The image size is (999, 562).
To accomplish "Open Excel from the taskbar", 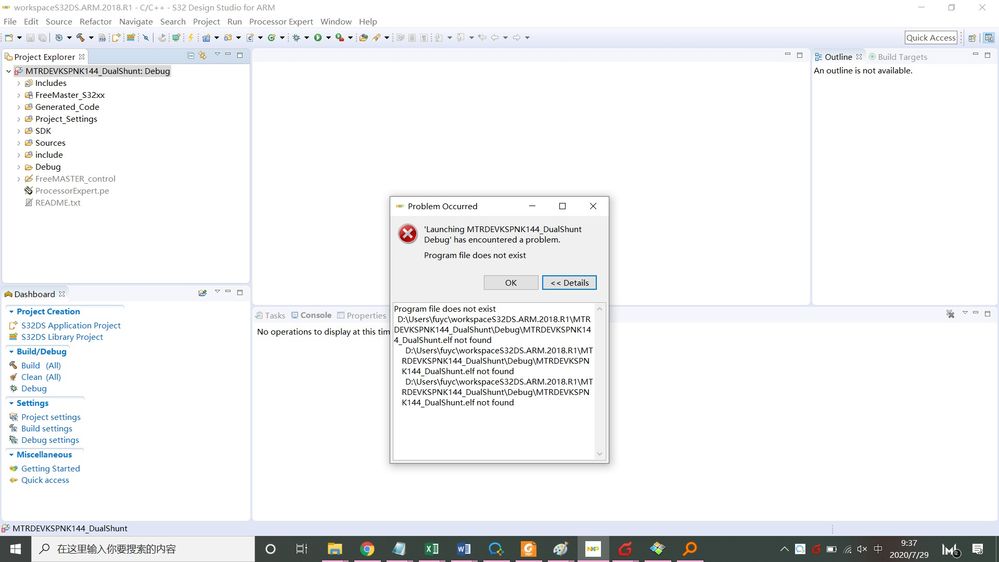I will pos(431,549).
